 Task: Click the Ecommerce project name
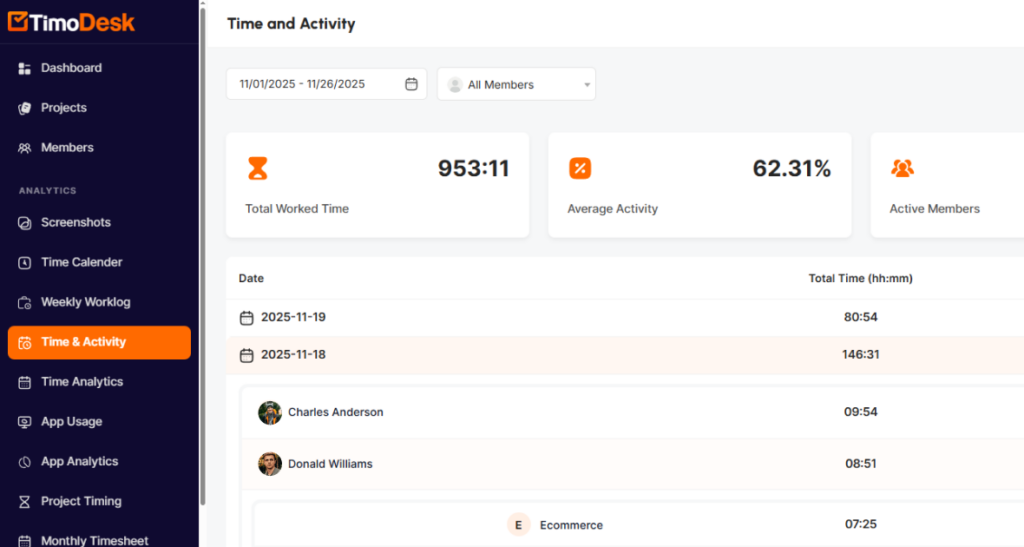pyautogui.click(x=571, y=525)
